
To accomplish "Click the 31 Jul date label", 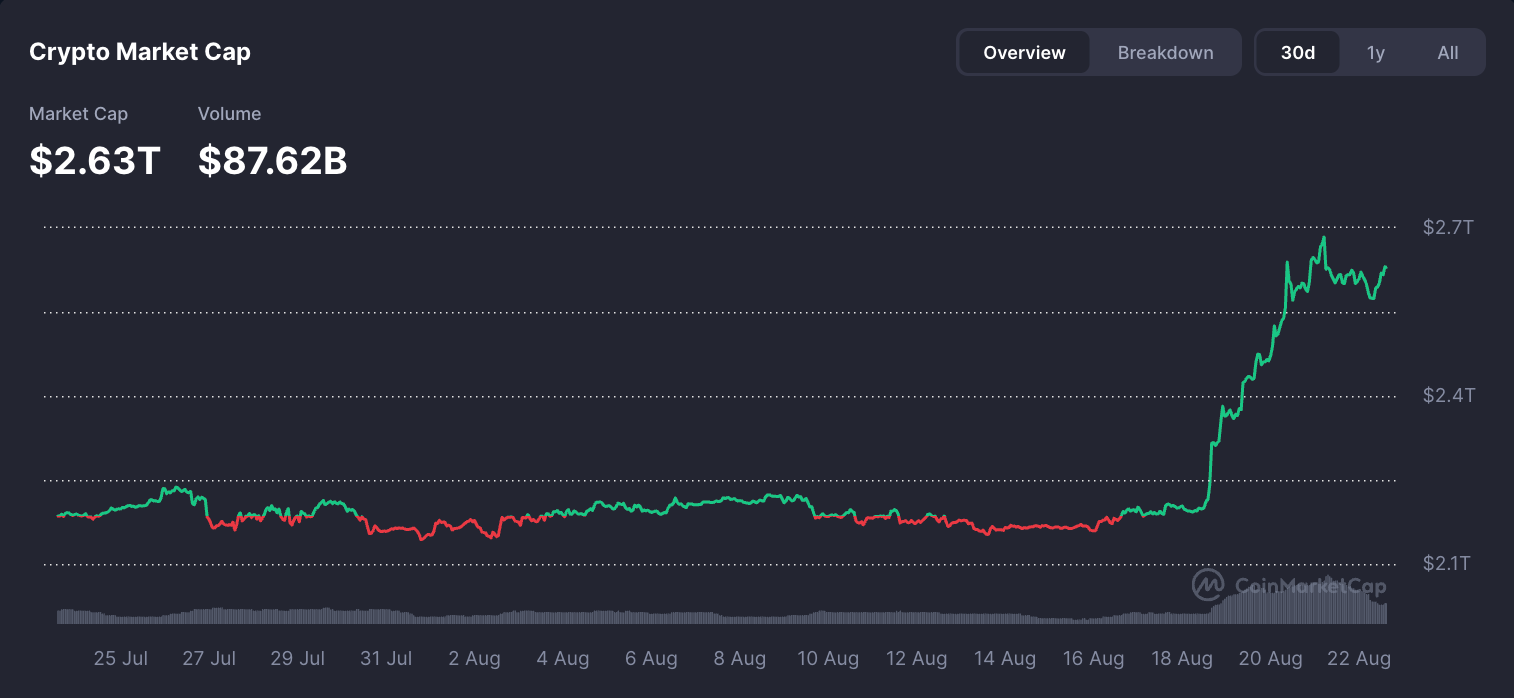I will pos(386,658).
